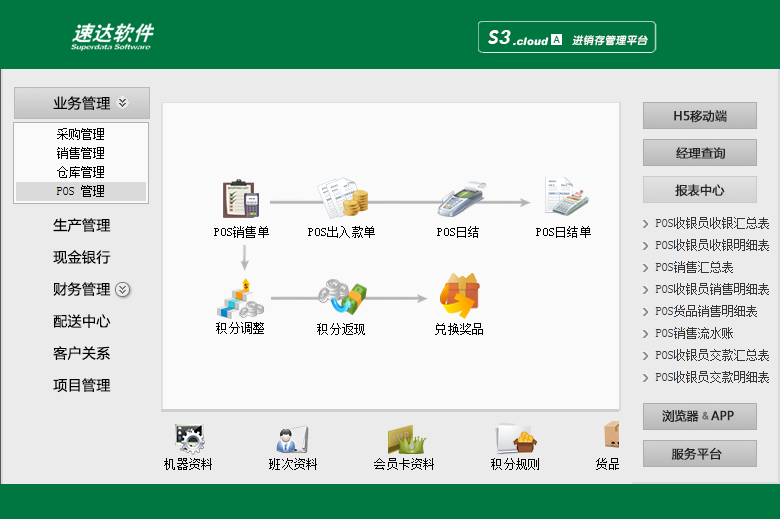This screenshot has width=780, height=519.
Task: Collapse the 业务管理 chevron
Action: tap(122, 103)
